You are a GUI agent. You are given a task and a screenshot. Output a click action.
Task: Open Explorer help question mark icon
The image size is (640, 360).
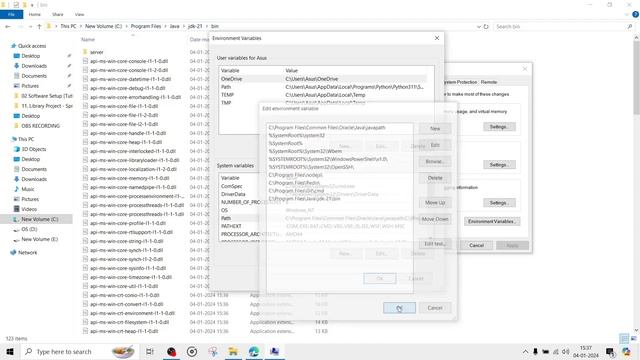pyautogui.click(x=635, y=14)
